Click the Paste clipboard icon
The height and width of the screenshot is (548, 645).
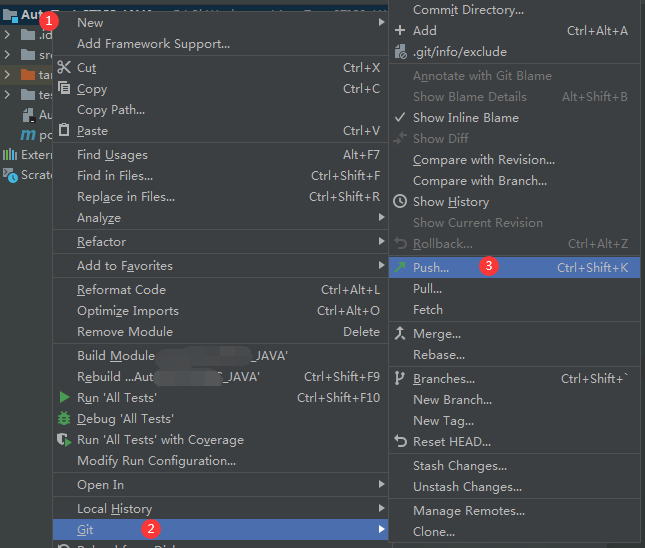(x=65, y=131)
